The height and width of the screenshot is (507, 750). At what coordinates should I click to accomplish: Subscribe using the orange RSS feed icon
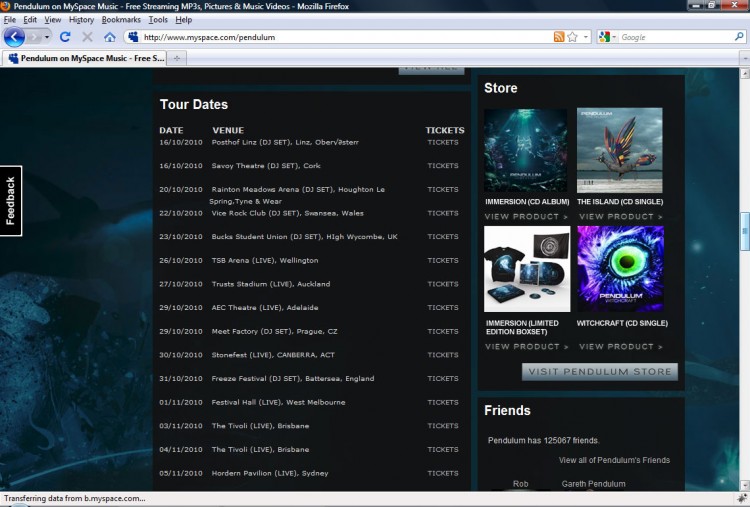[559, 37]
